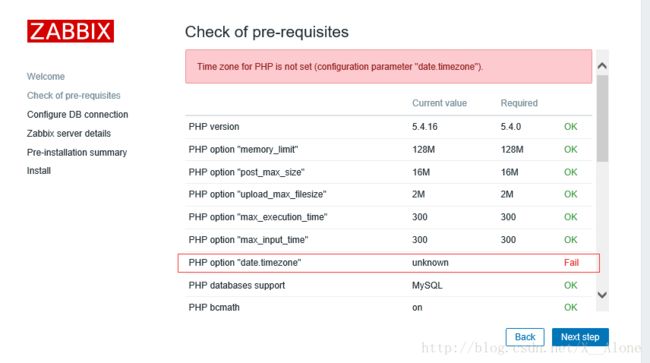Image resolution: width=650 pixels, height=363 pixels.
Task: Click scrollbar up arrow in prerequisites list
Action: pyautogui.click(x=602, y=65)
